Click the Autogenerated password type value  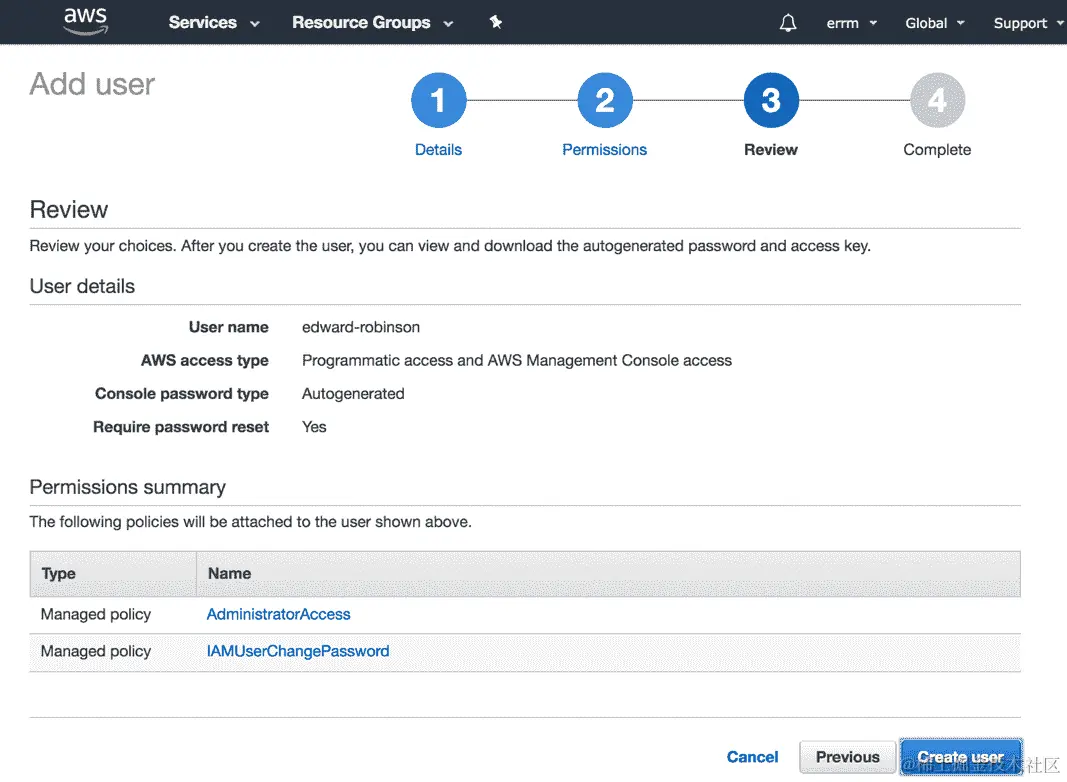(x=353, y=394)
